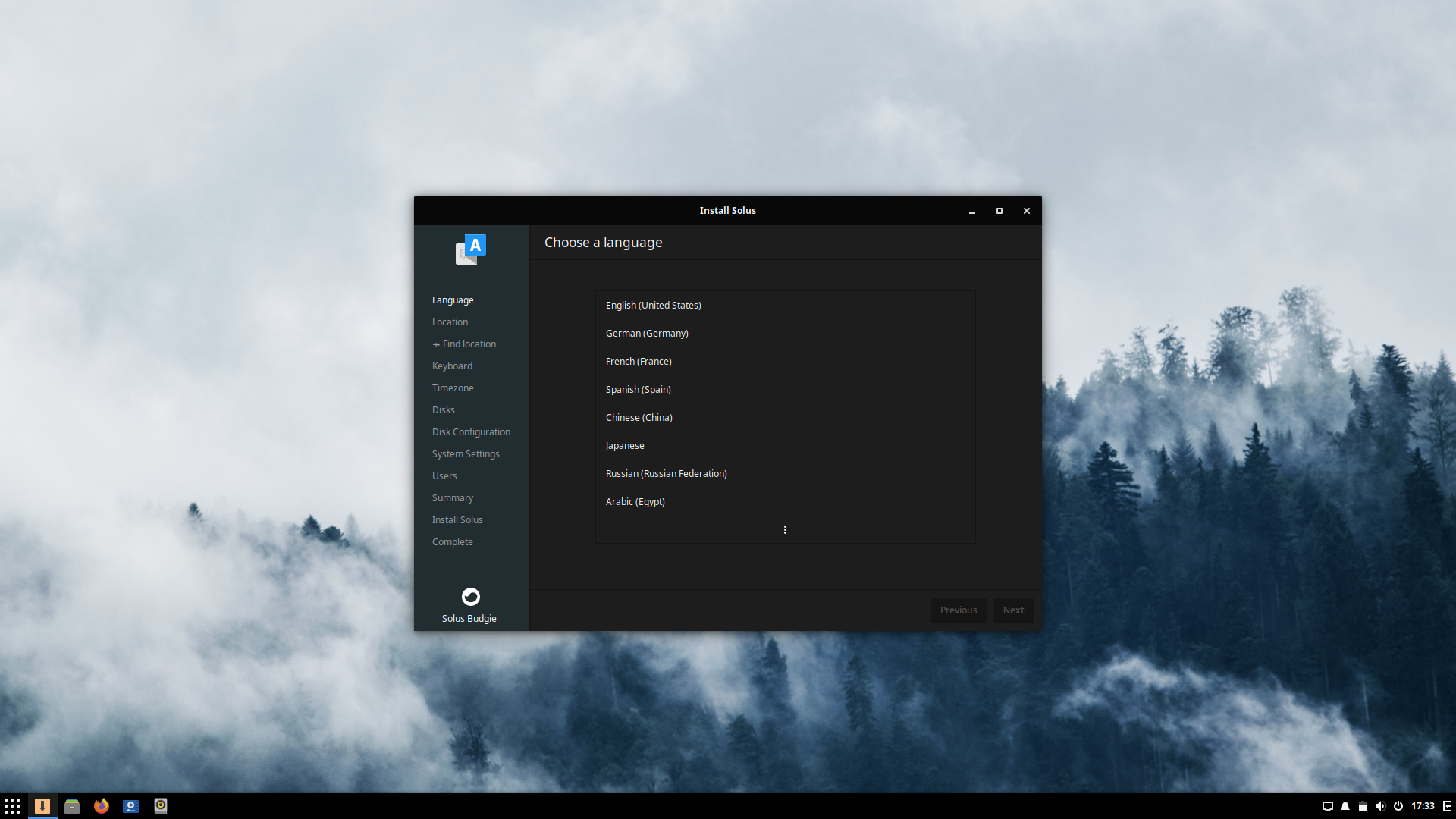Toggle the Raven sidebar panel icon
Viewport: 1456px width, 819px height.
pyautogui.click(x=1447, y=806)
